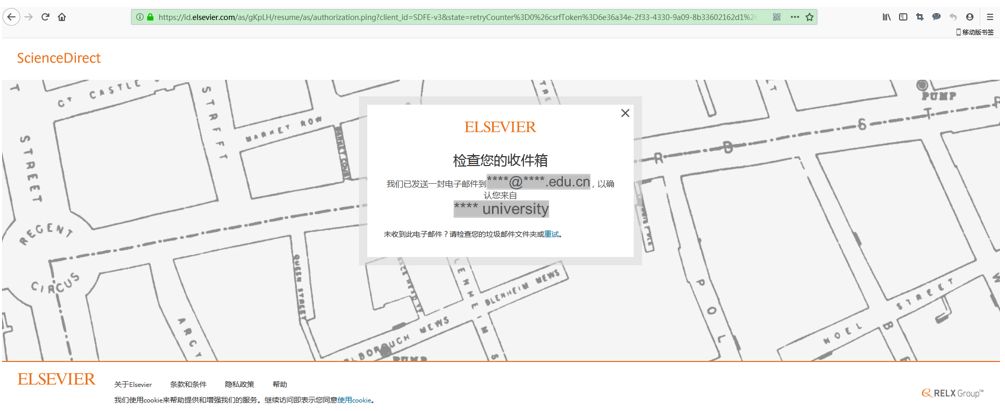Reload the current page
The width and height of the screenshot is (1005, 411).
[x=45, y=17]
